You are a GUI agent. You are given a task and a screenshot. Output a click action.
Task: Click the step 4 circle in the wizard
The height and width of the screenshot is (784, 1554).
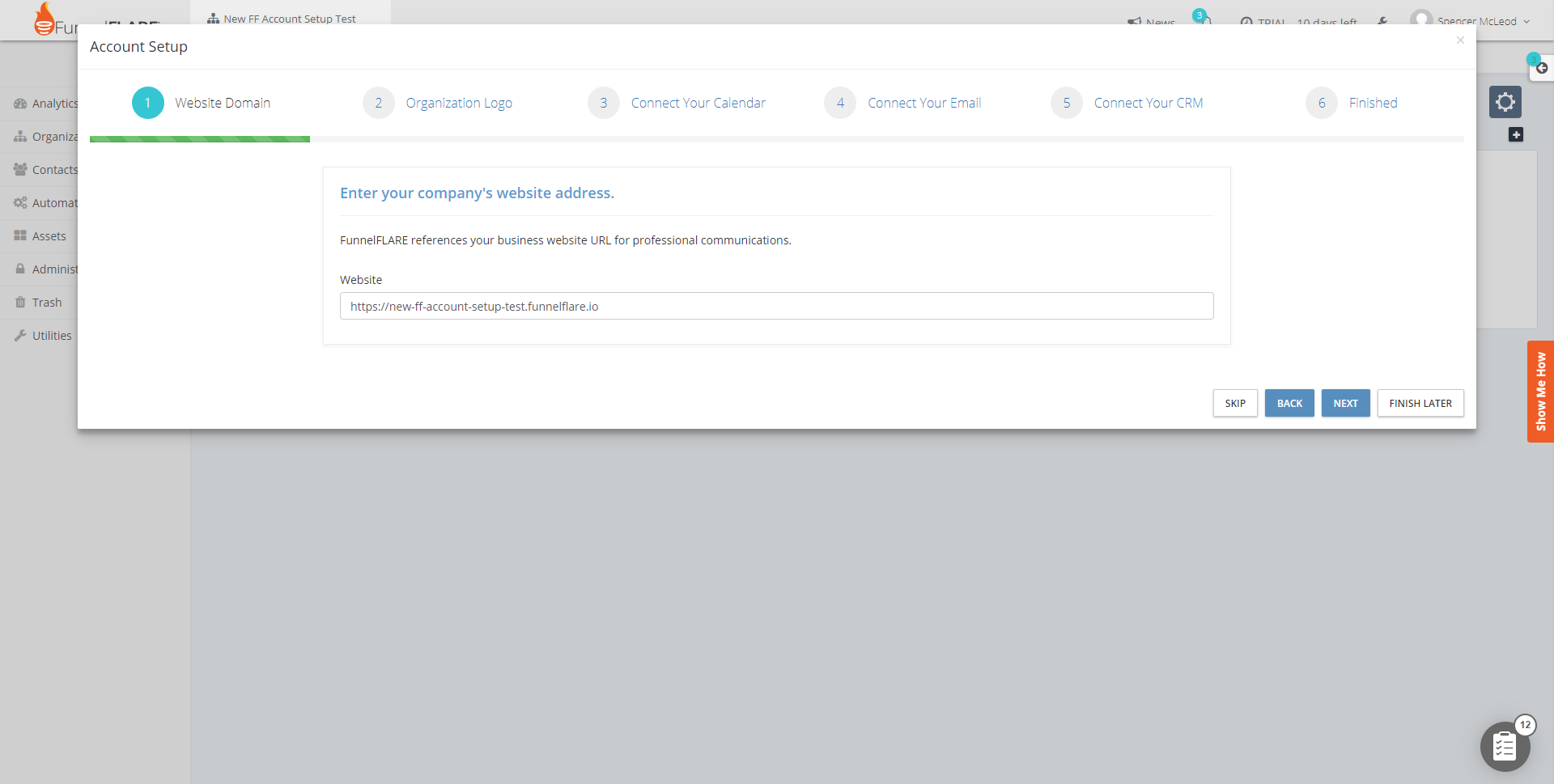tap(840, 103)
